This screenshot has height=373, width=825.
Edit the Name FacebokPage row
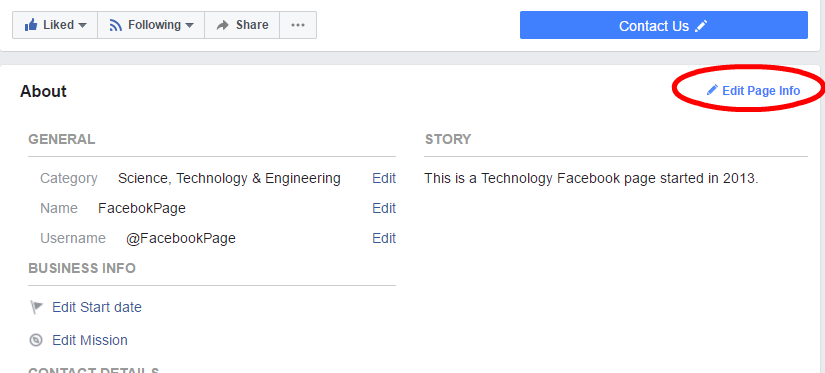384,208
